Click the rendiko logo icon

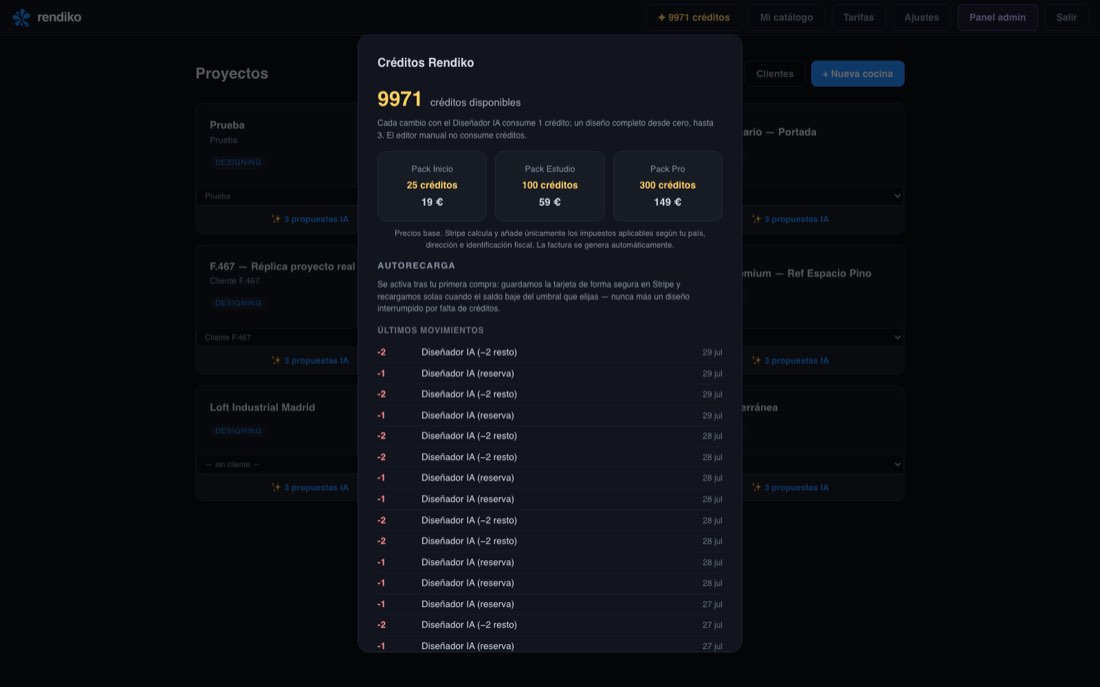(22, 18)
